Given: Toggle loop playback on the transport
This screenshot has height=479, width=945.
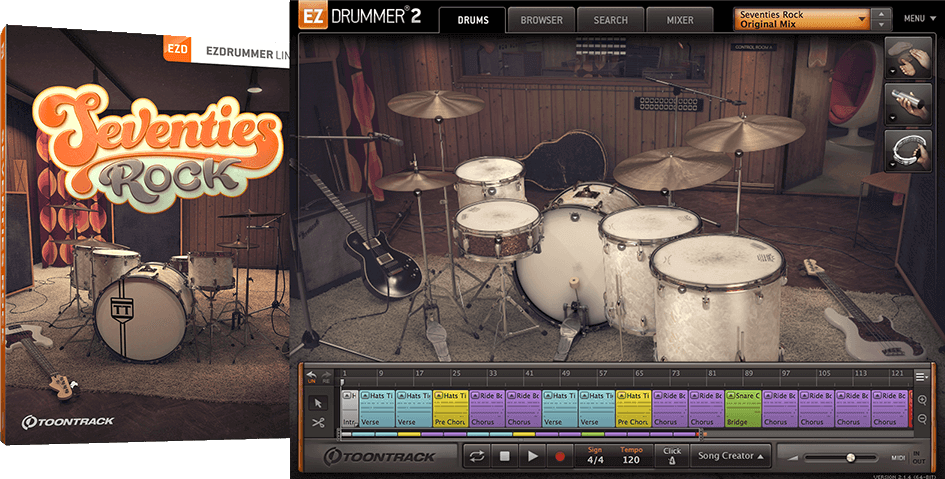Looking at the screenshot, I should [477, 456].
